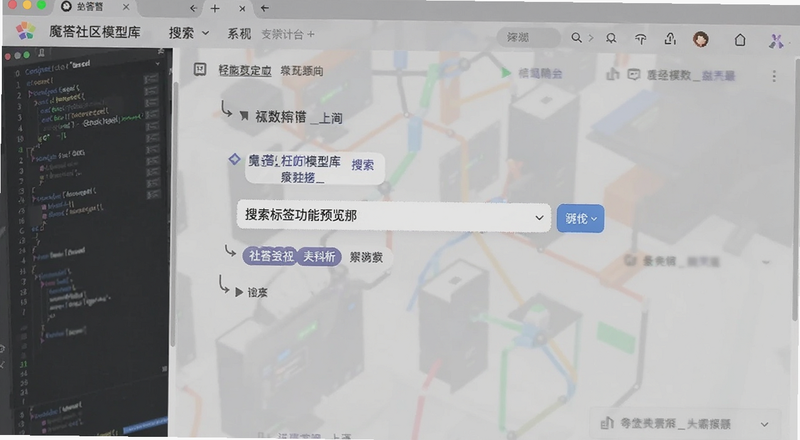Click the chevron at the code editor top right
Viewport: 800px width, 440px height.
[x=158, y=64]
